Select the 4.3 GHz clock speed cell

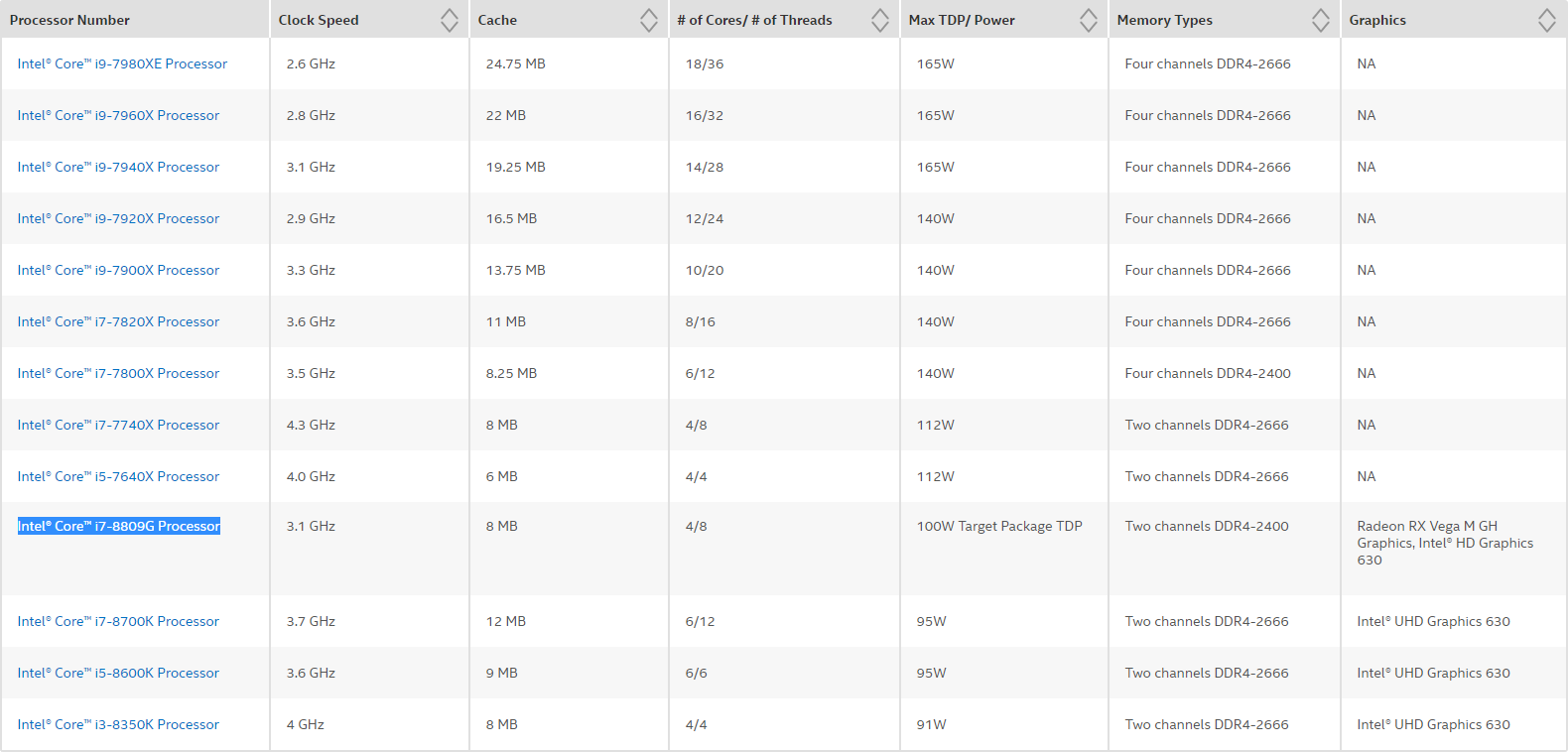point(369,425)
